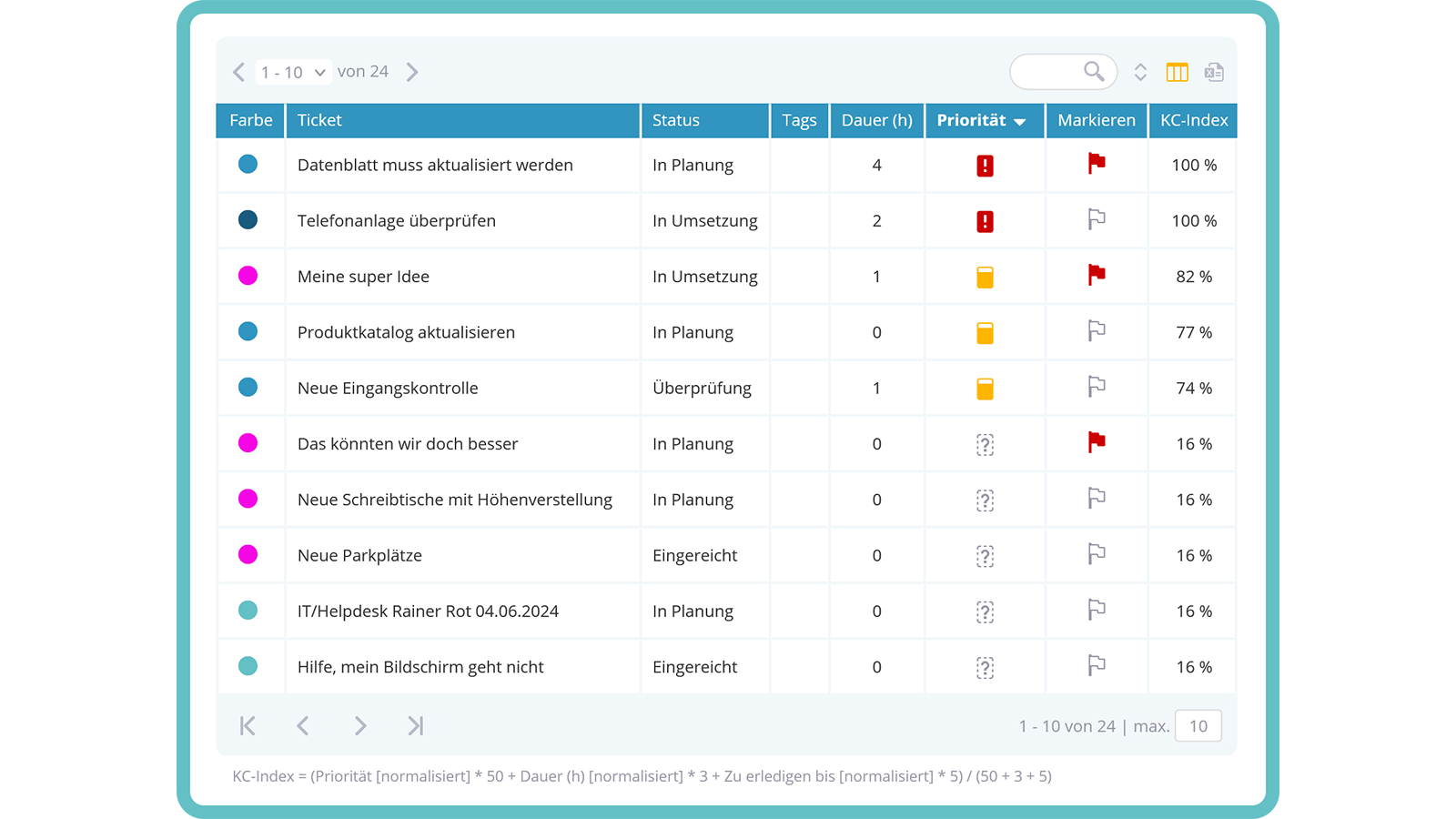Click the Farbe column header
1456x819 pixels.
[250, 120]
